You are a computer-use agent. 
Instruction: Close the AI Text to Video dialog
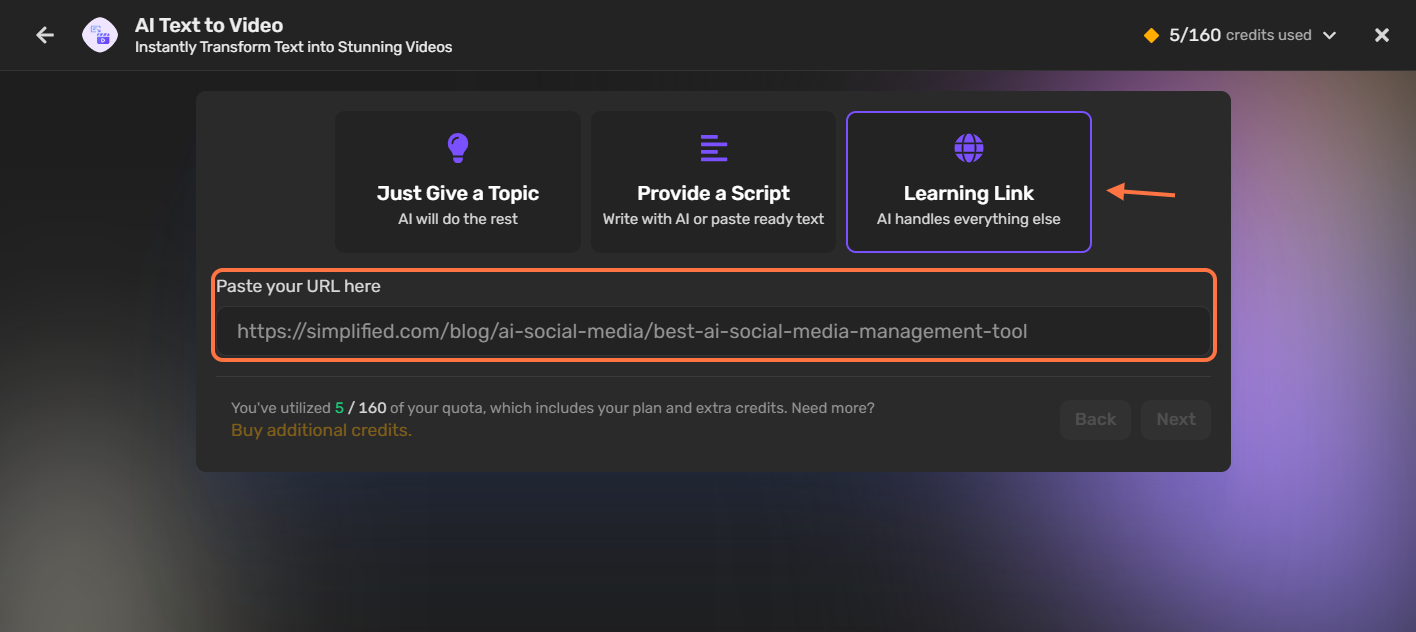[1382, 35]
